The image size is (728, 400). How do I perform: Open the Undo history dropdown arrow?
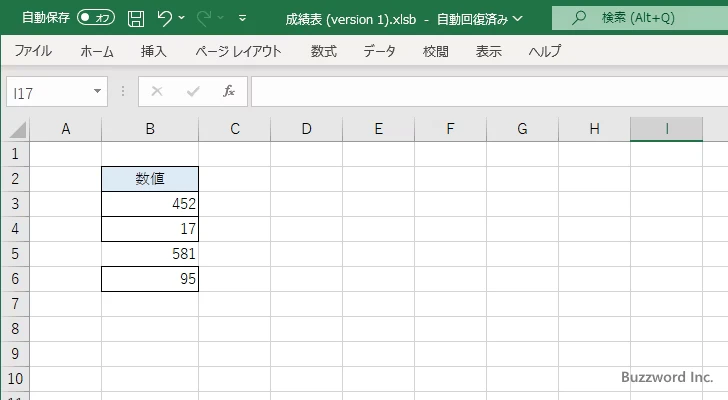click(182, 18)
